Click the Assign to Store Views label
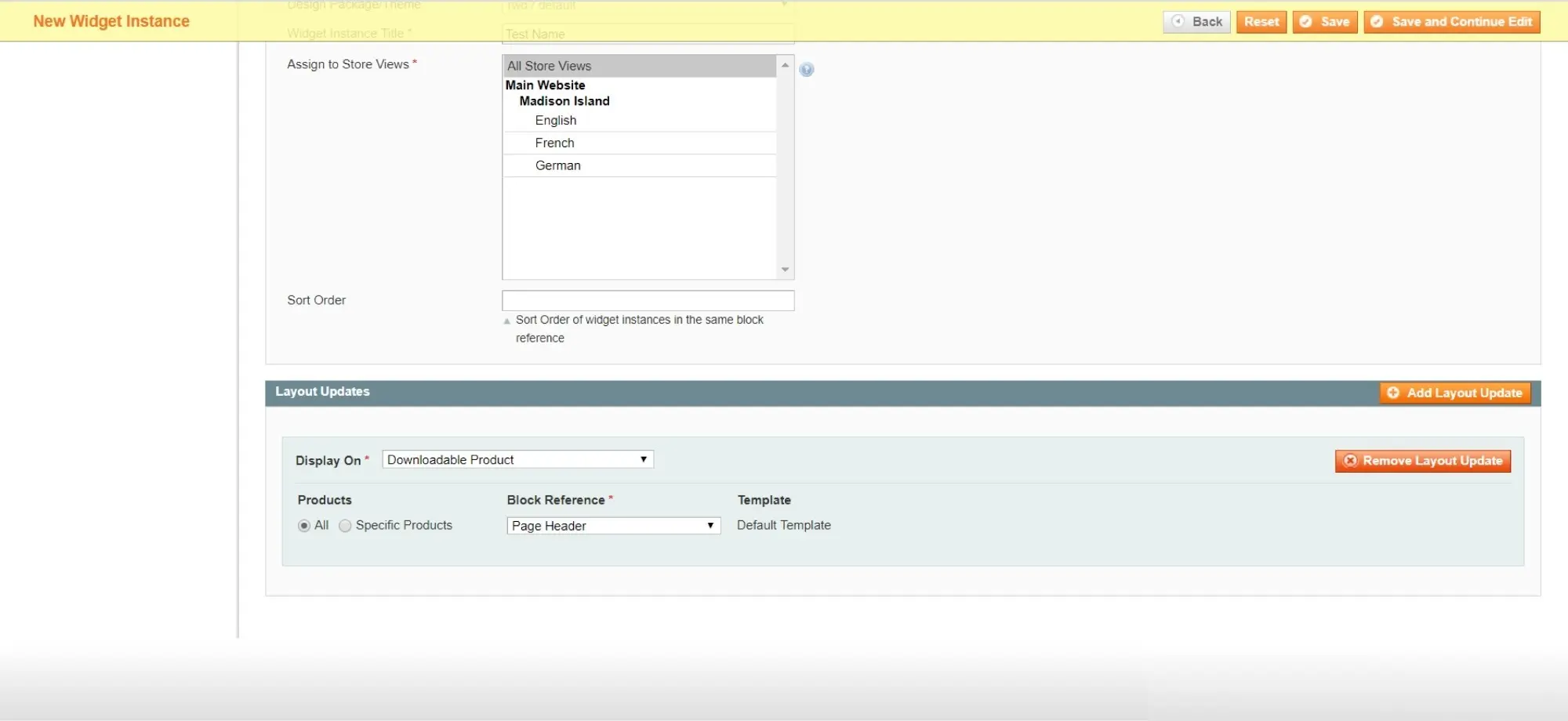Image resolution: width=1568 pixels, height=721 pixels. point(348,64)
